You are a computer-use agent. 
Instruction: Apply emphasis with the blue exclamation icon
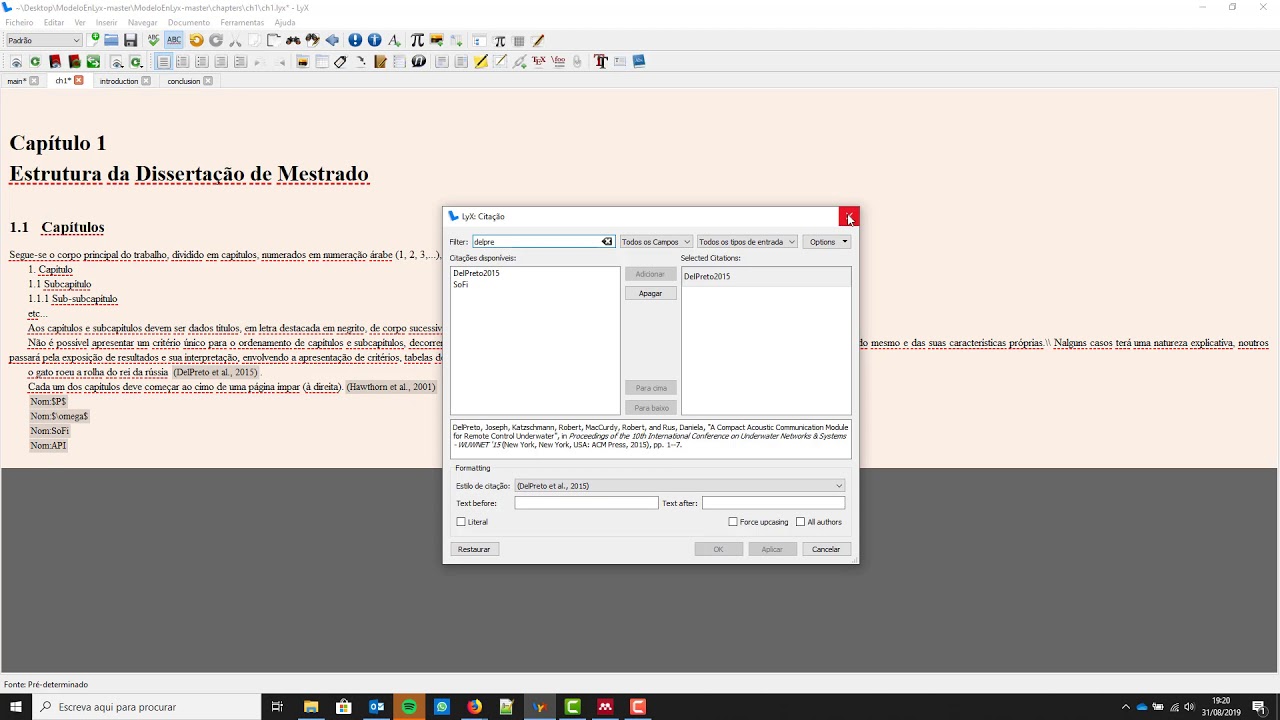[355, 40]
